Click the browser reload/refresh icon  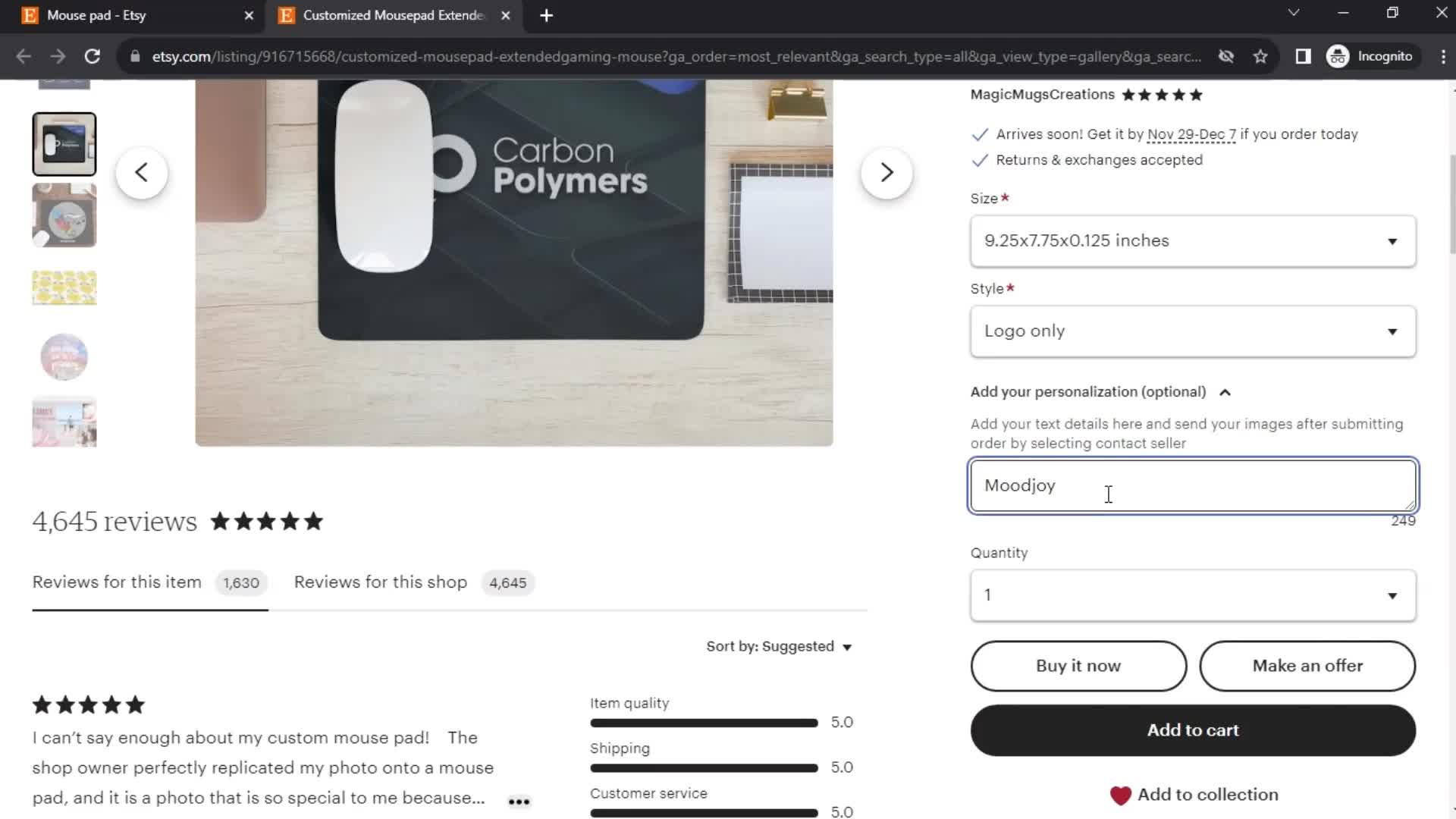(x=91, y=56)
